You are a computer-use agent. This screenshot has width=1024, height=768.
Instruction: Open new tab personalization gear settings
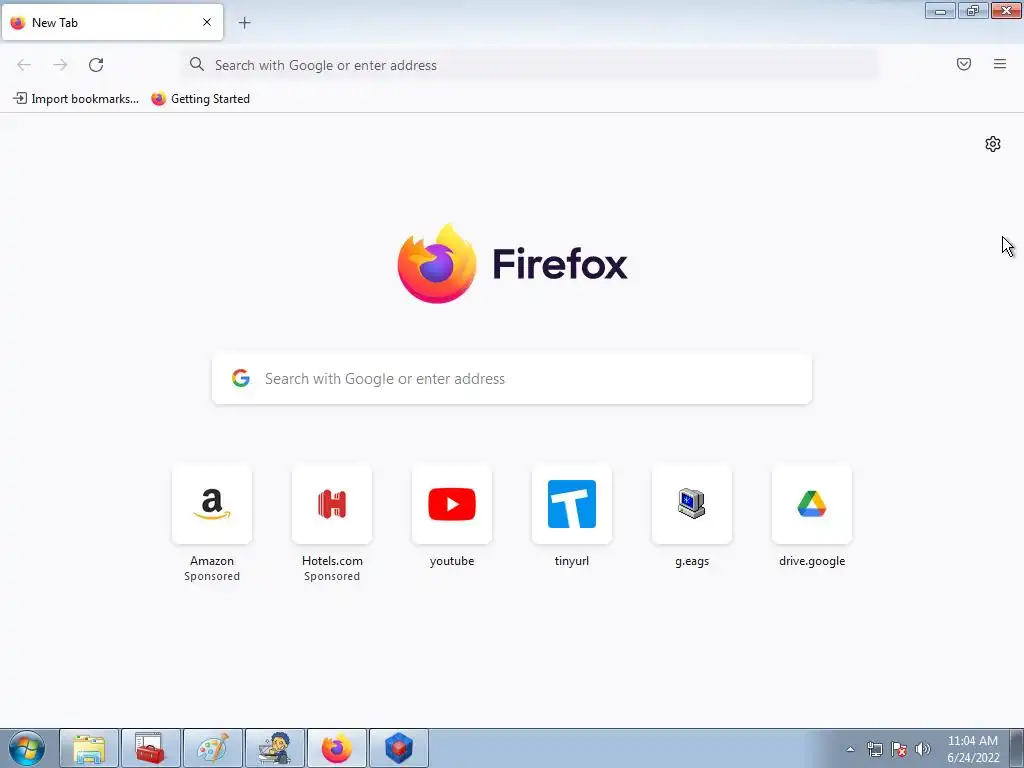[993, 144]
